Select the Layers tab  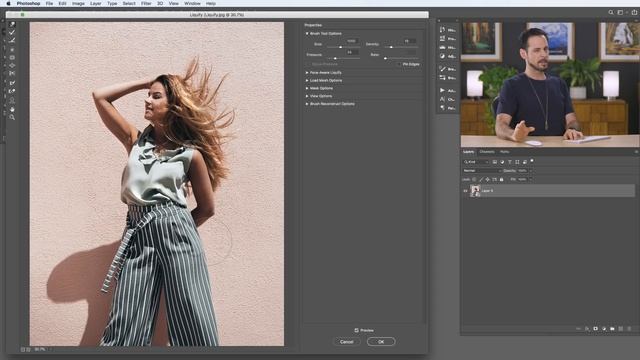tap(469, 152)
